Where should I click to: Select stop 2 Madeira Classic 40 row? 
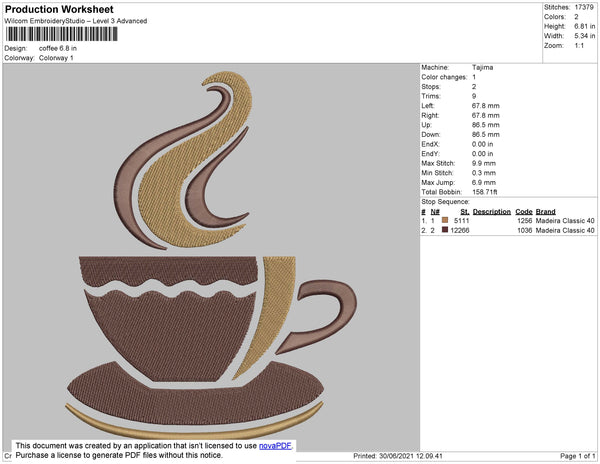pyautogui.click(x=508, y=230)
